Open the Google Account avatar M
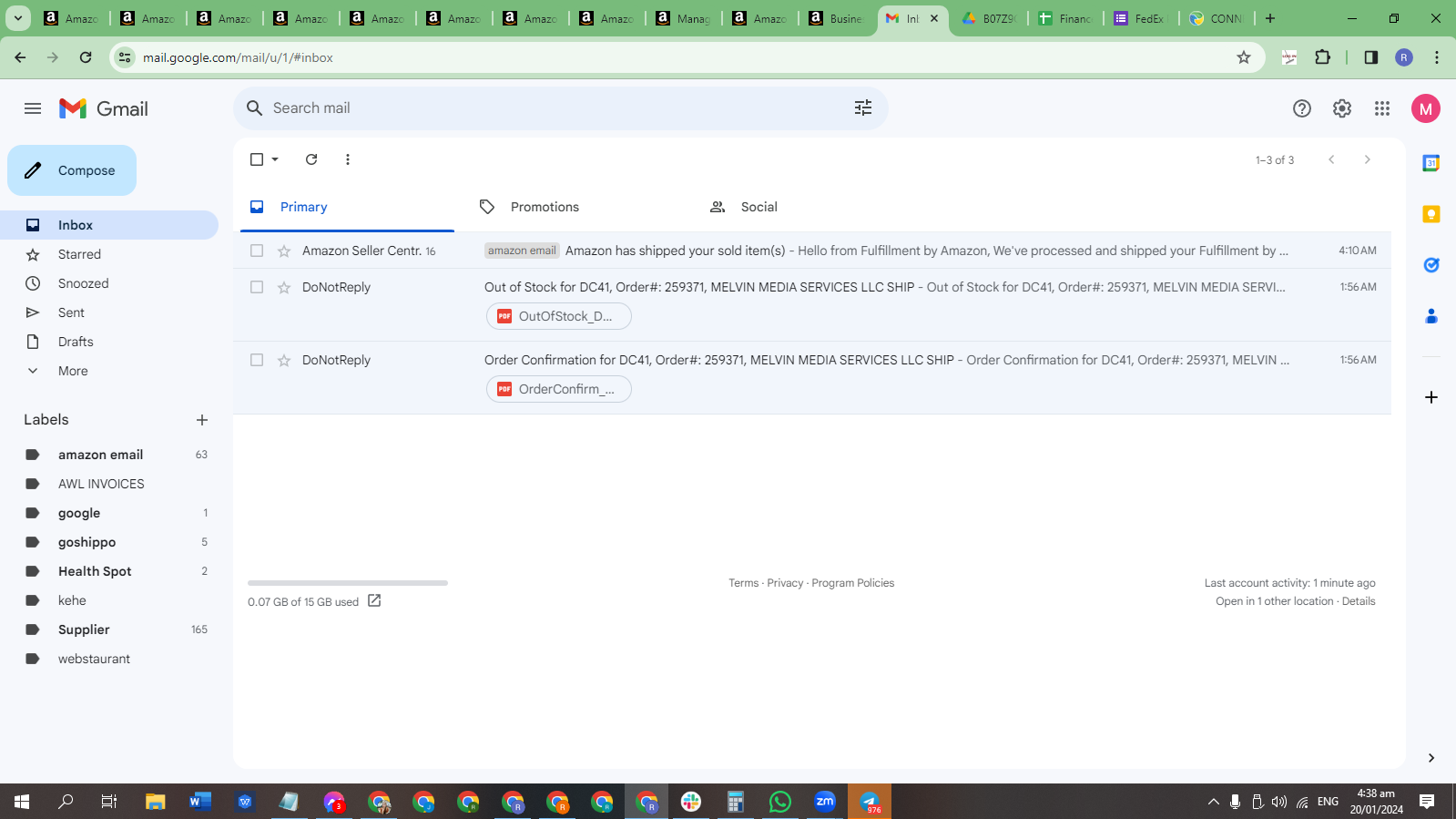 (1426, 108)
